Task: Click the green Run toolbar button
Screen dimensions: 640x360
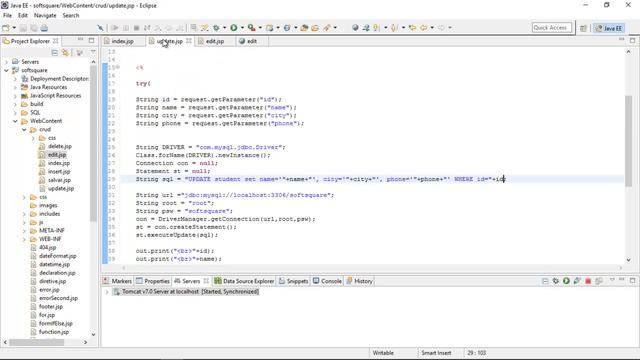Action: coord(233,28)
